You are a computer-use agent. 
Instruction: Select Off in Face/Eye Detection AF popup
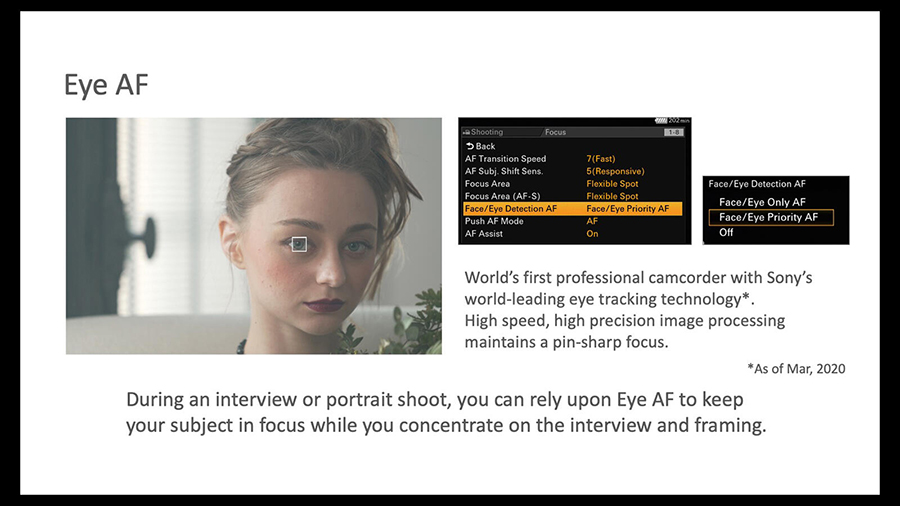726,232
